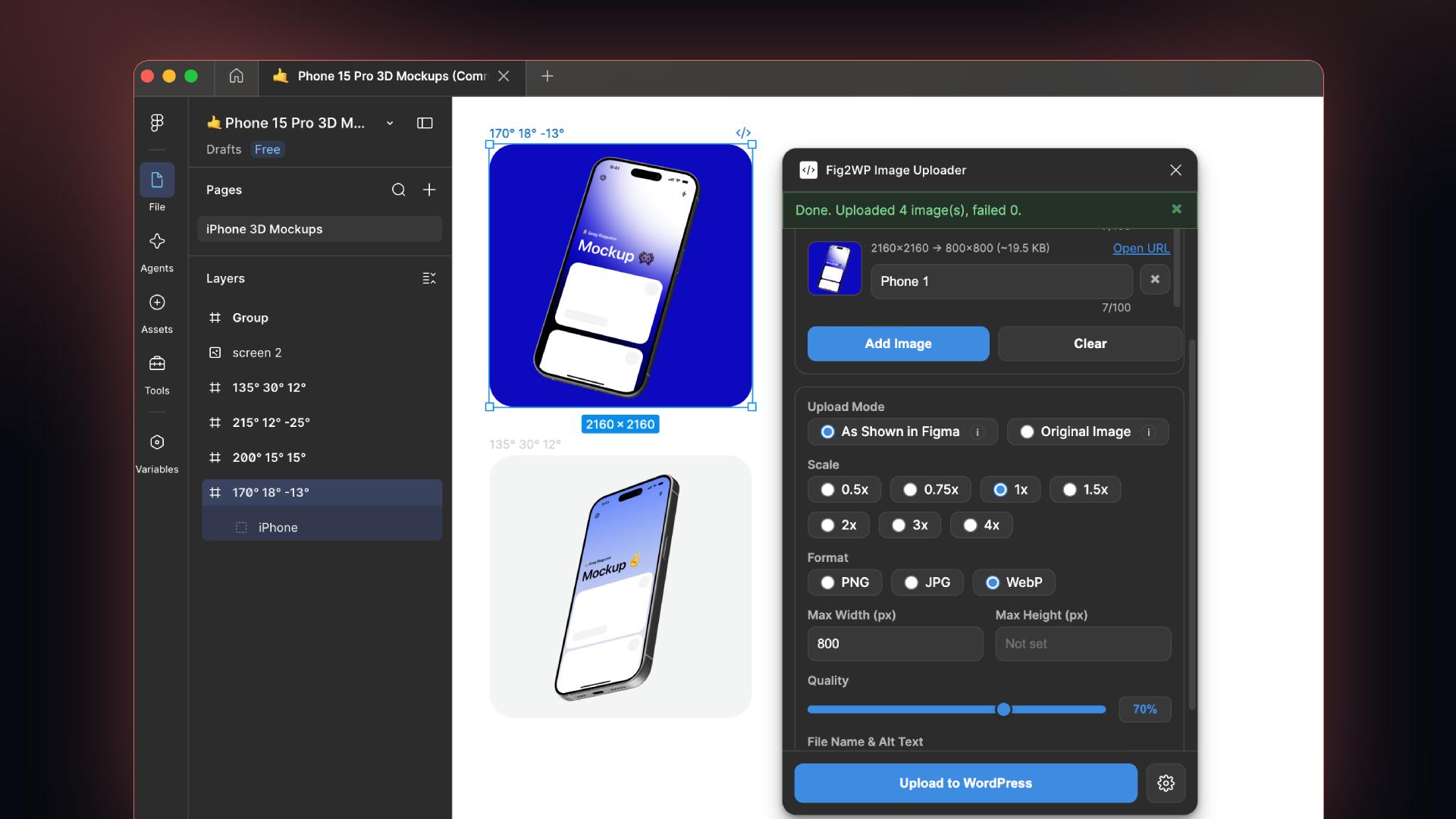Choose PNG format
The width and height of the screenshot is (1456, 819).
click(845, 582)
